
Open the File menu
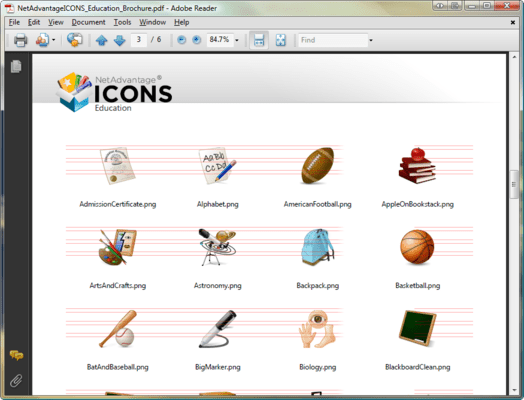coord(14,22)
